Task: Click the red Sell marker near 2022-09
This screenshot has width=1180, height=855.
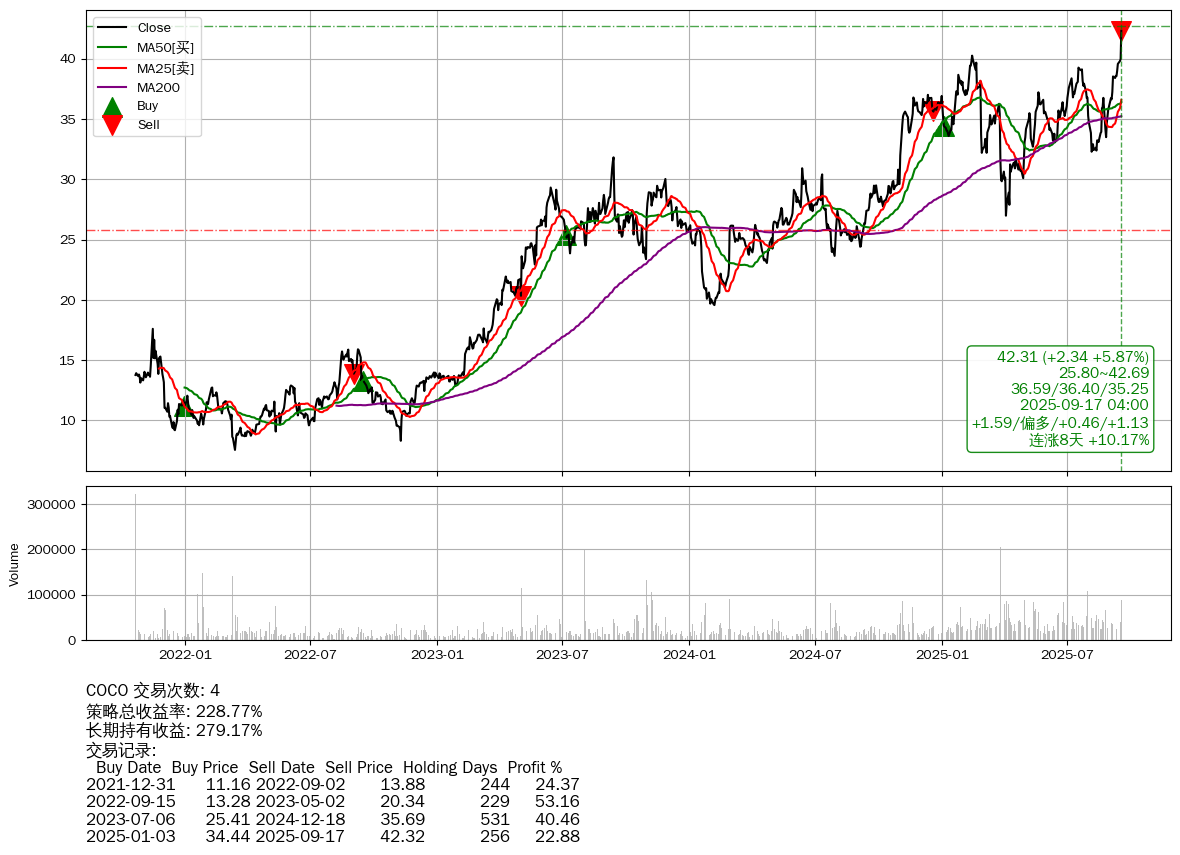Action: coord(353,373)
